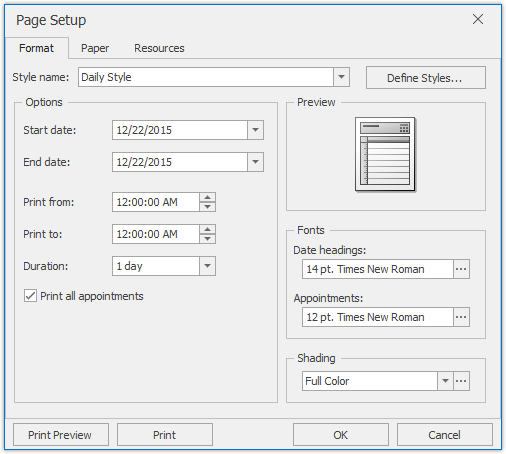Viewport: 506px width, 454px height.
Task: Click the Print button
Action: (165, 435)
